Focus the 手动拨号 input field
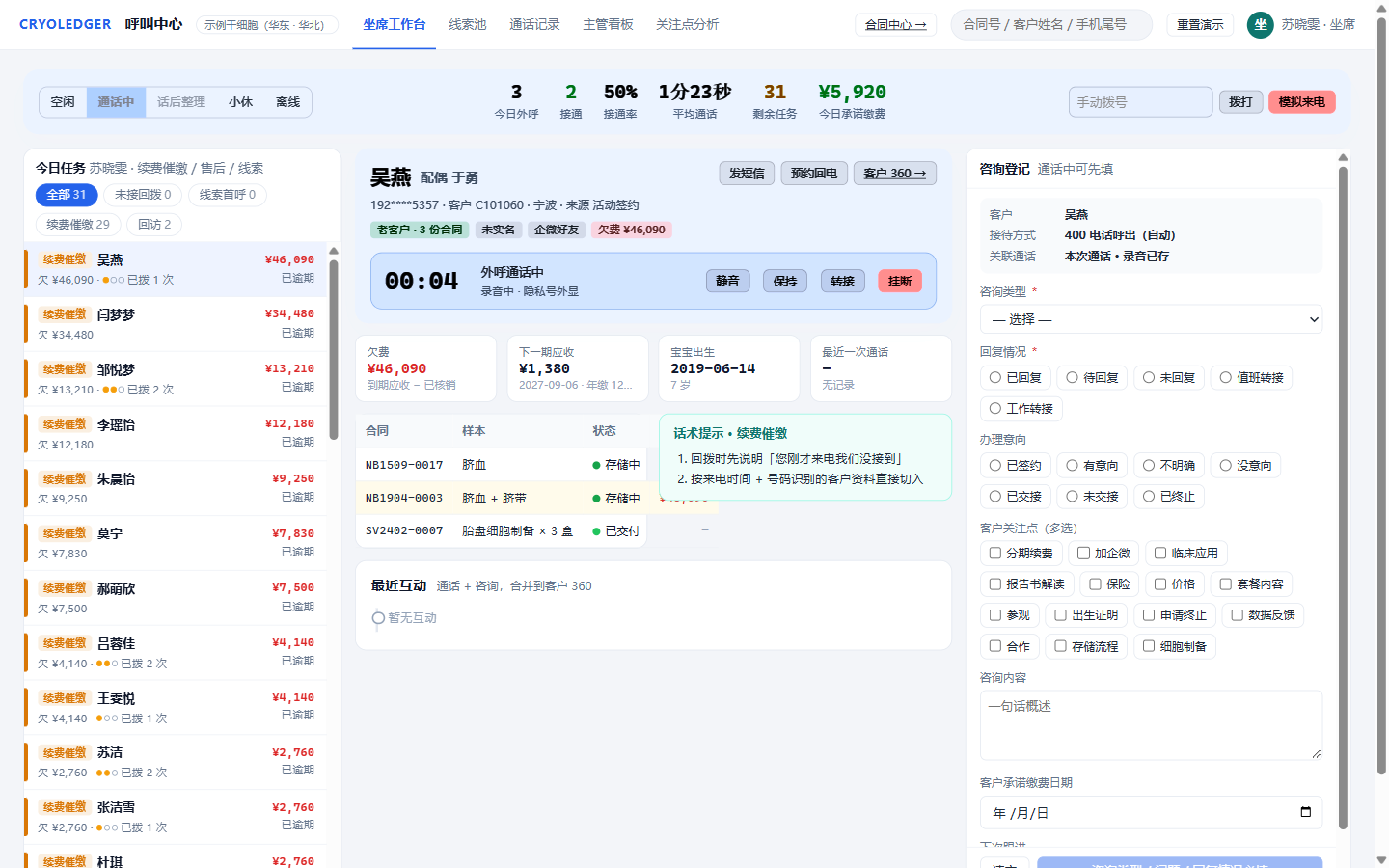This screenshot has width=1389, height=868. pyautogui.click(x=1140, y=102)
